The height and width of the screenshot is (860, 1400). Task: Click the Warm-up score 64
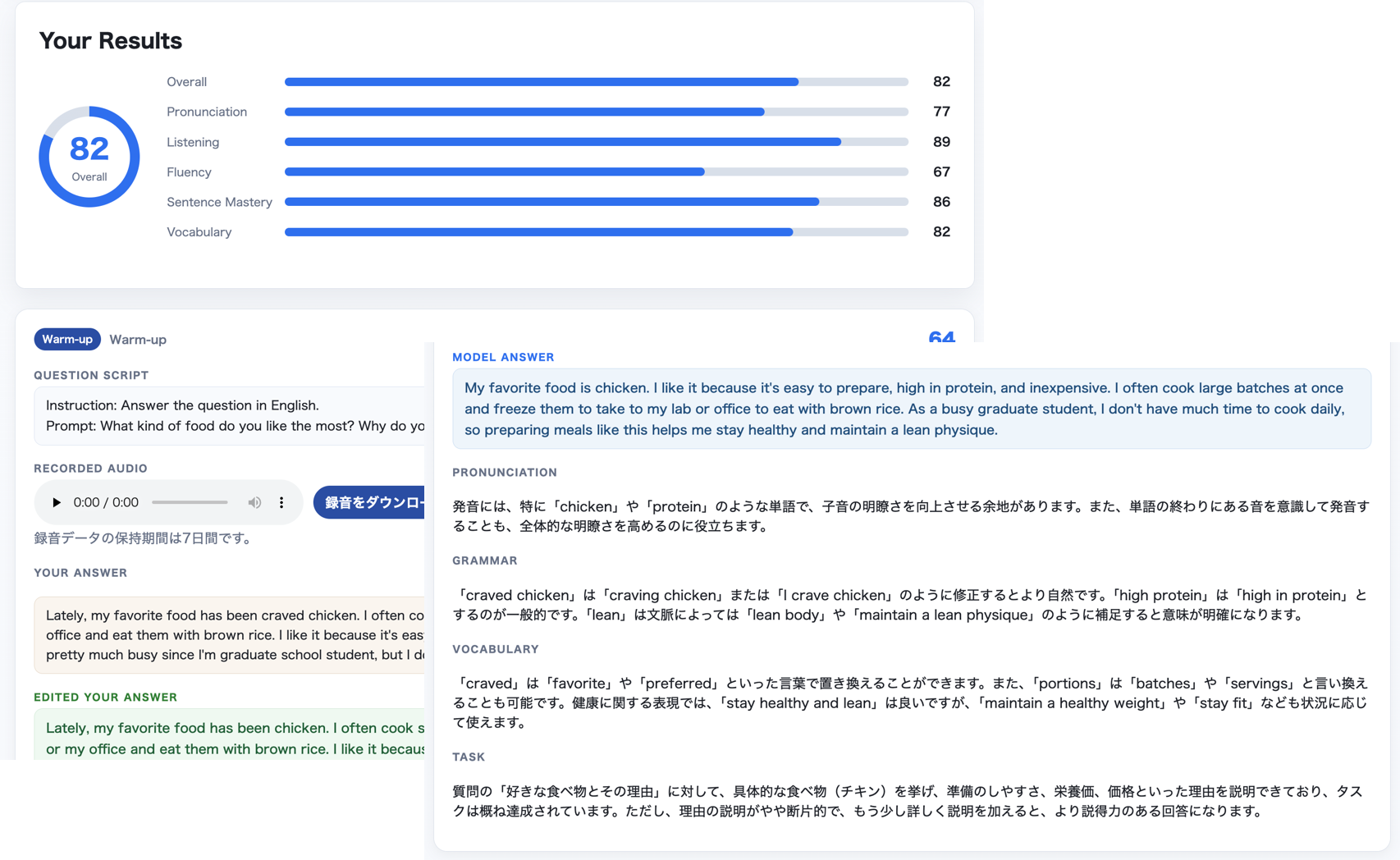click(x=941, y=335)
